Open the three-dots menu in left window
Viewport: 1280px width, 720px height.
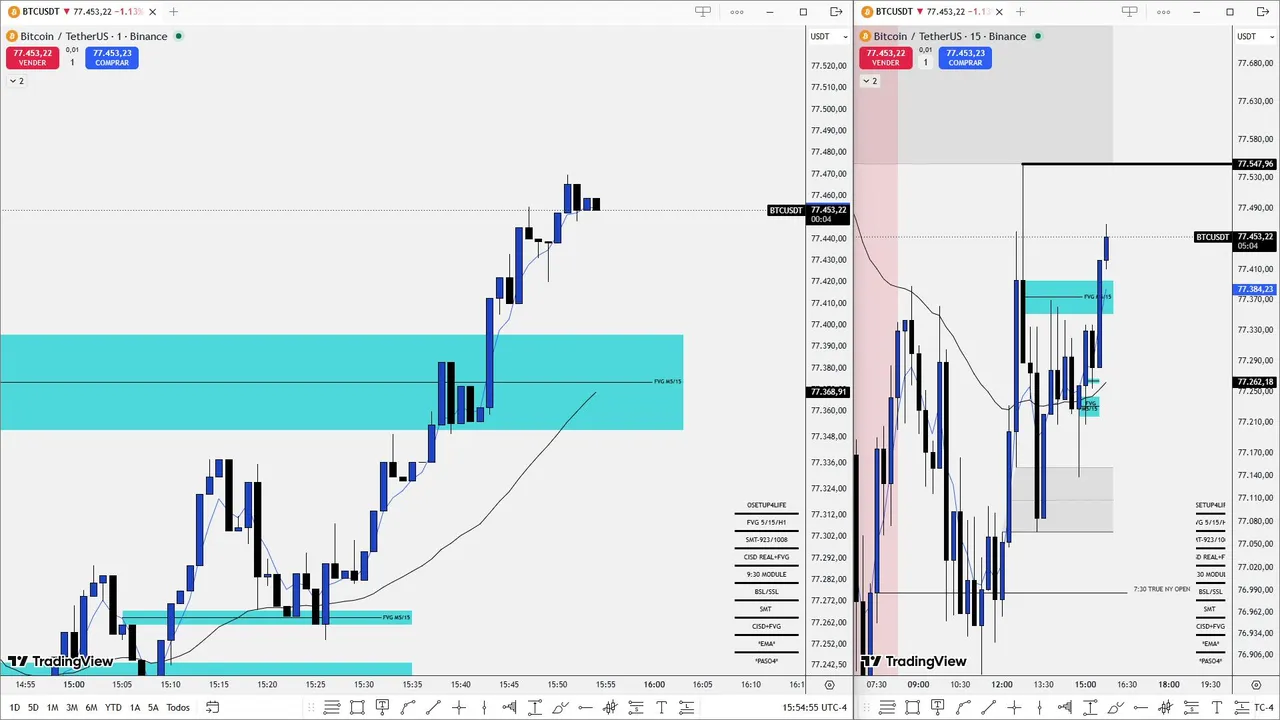pos(737,12)
